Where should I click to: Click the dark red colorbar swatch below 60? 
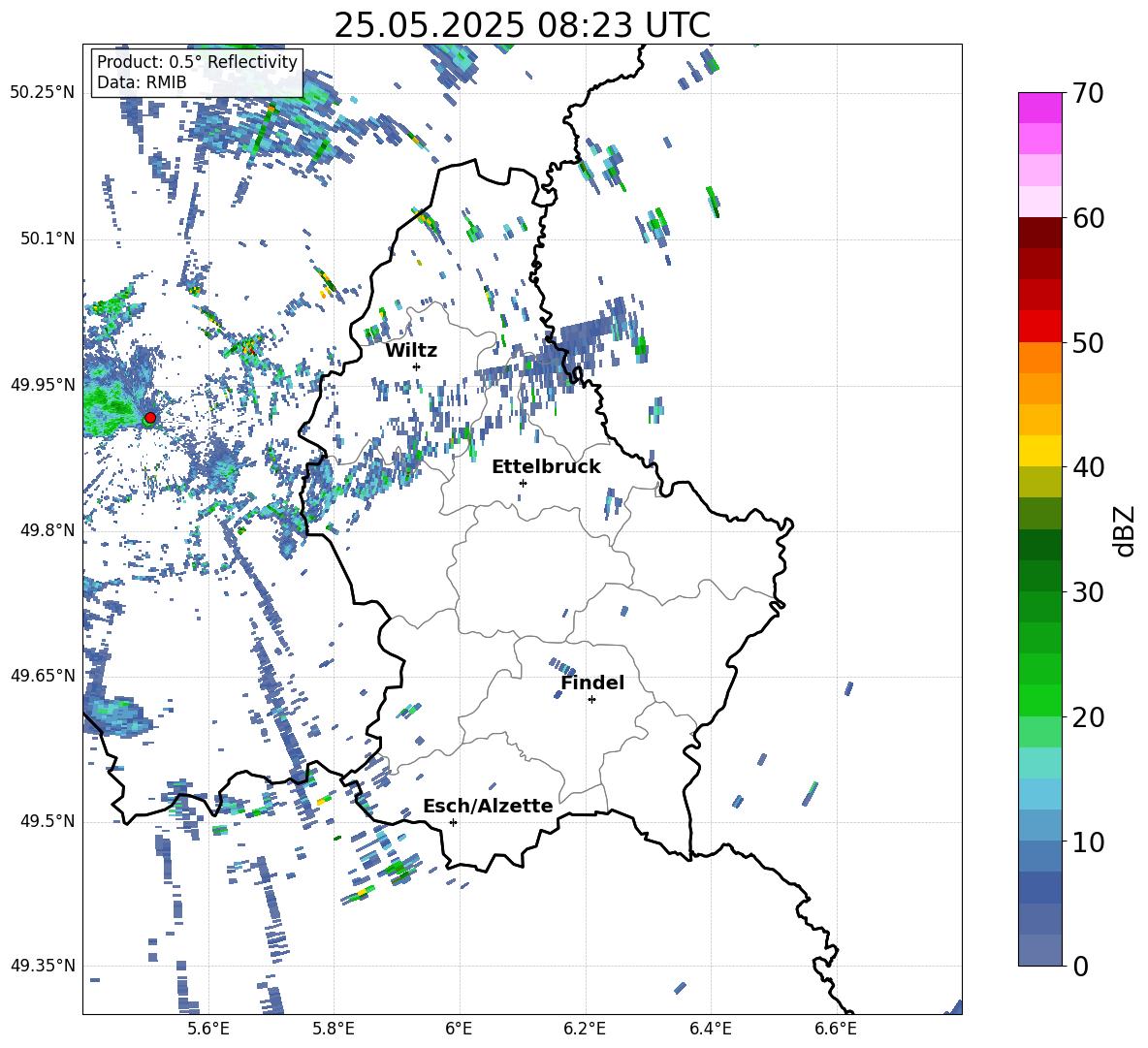pyautogui.click(x=1039, y=233)
